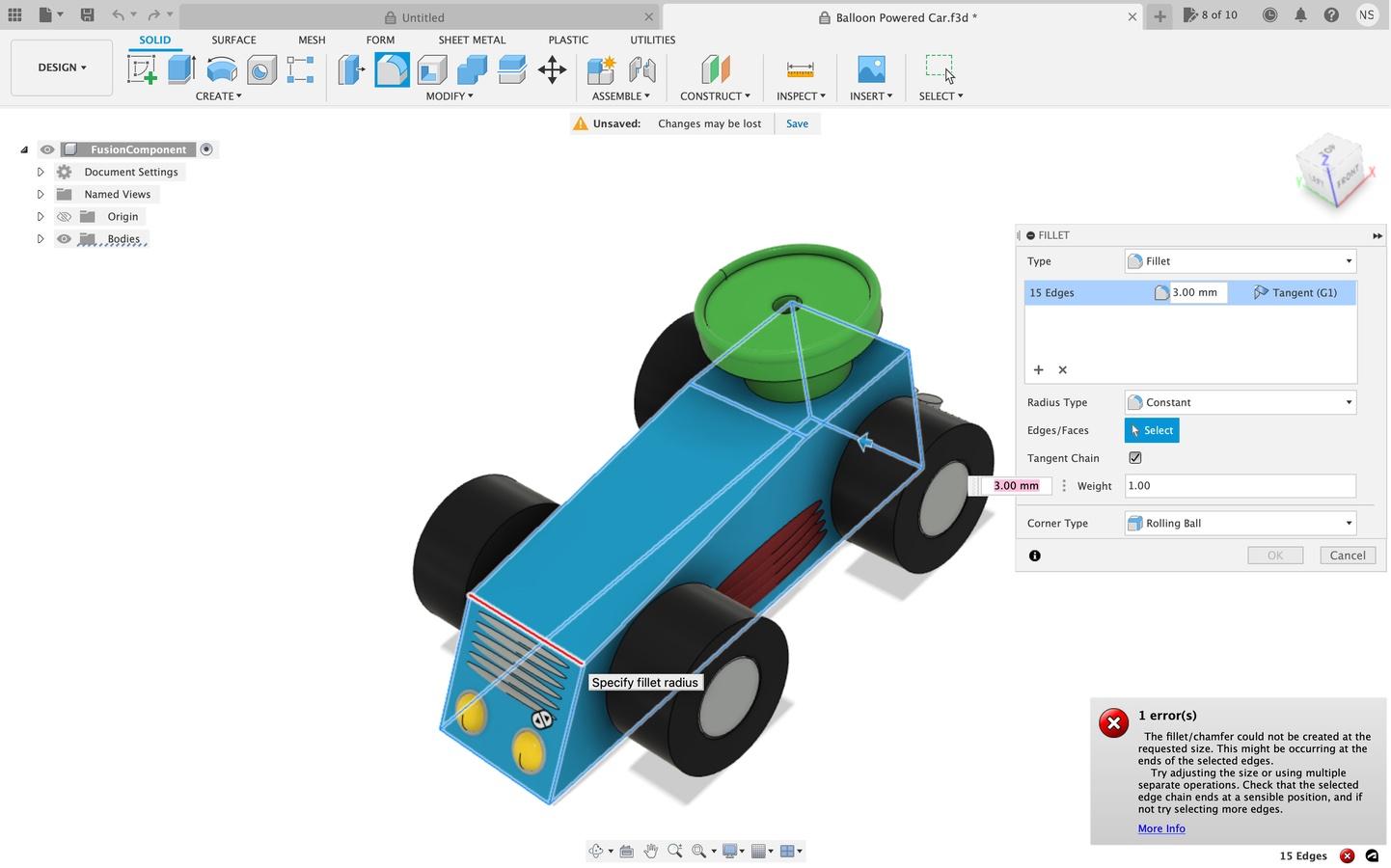Image resolution: width=1391 pixels, height=868 pixels.
Task: Switch to the SHEET METAL tab
Action: (x=472, y=41)
